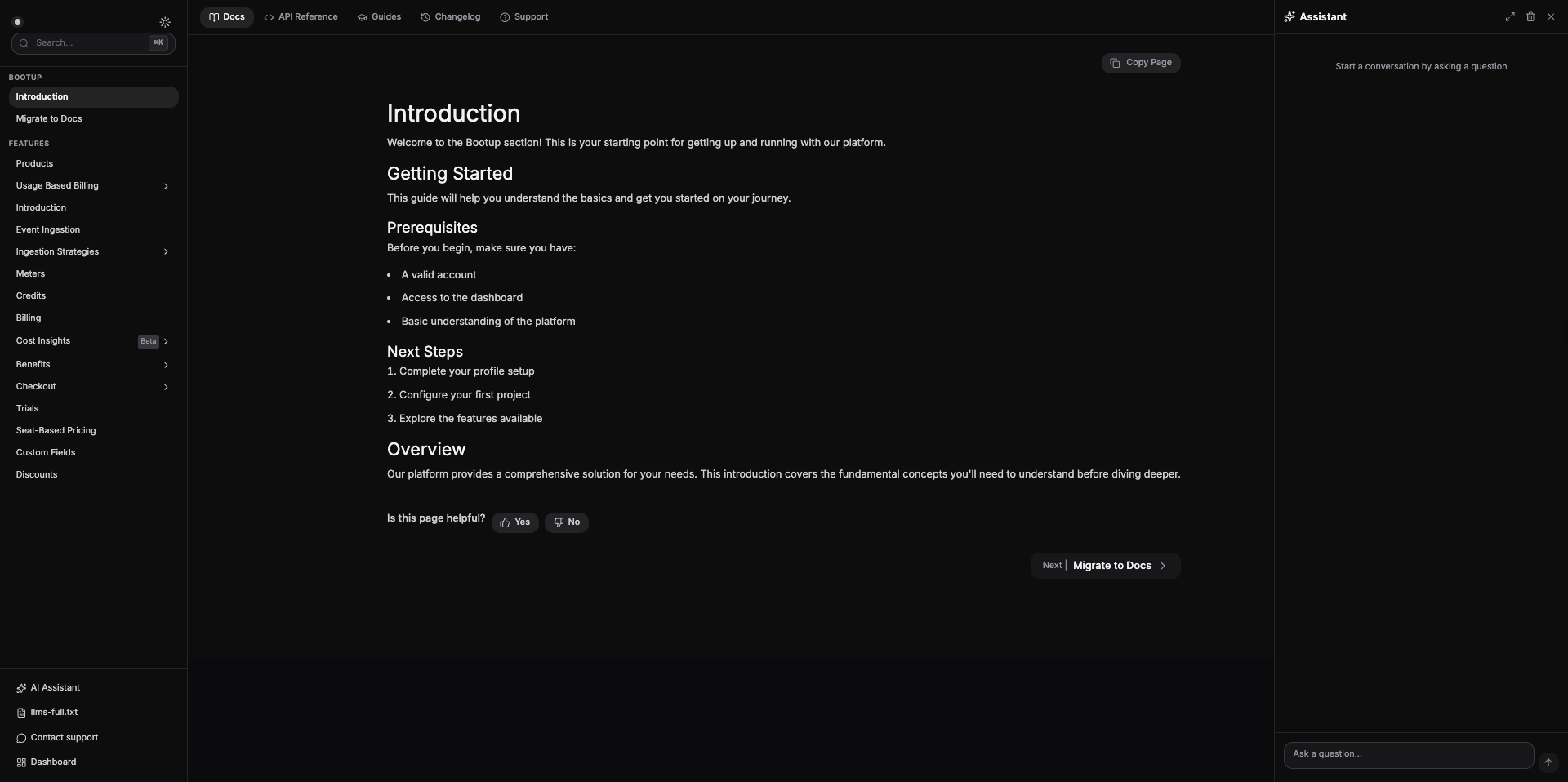The height and width of the screenshot is (782, 1568).
Task: Open the AI Assistant from the sidebar
Action: 53,687
